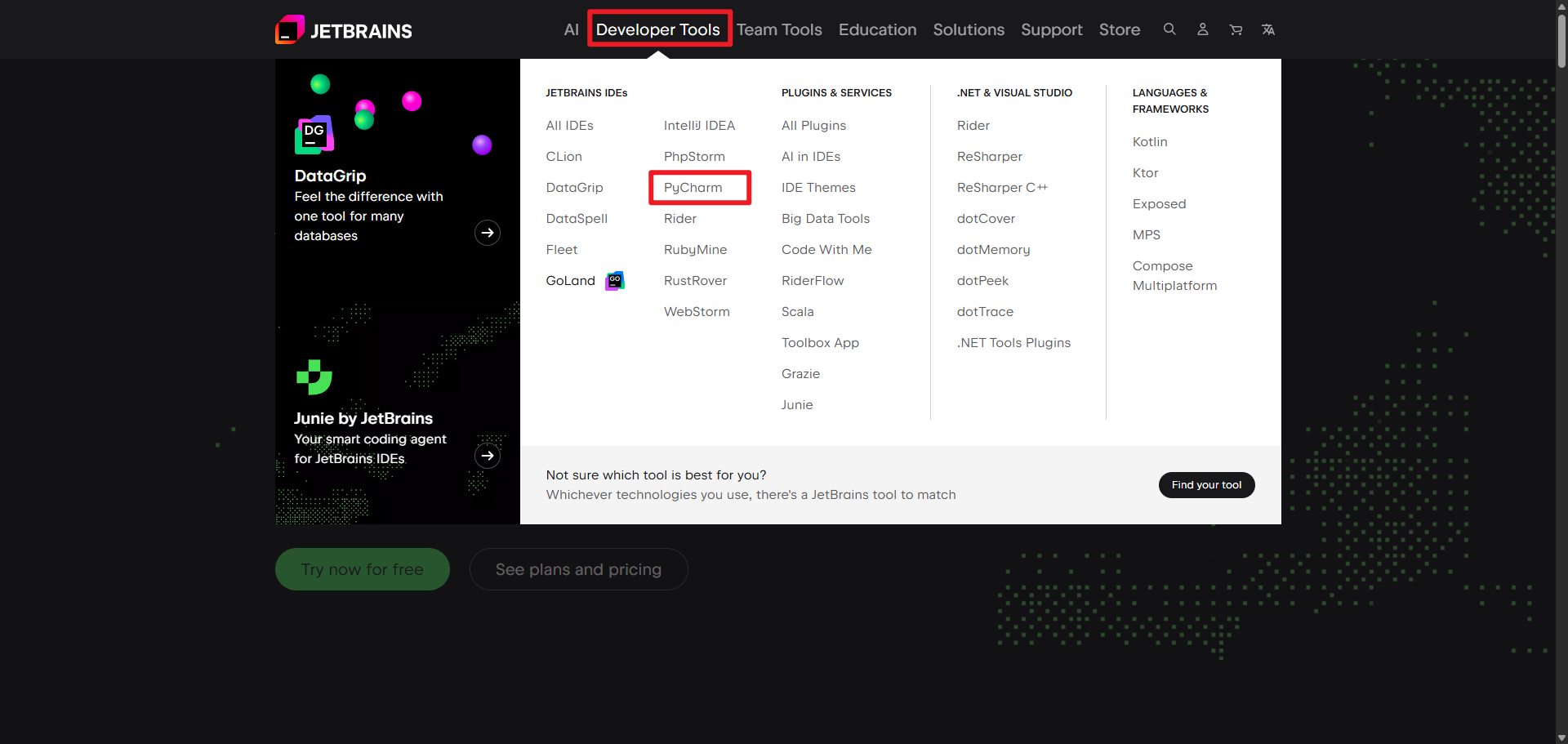Click the page vertical scrollbar thumb

click(1561, 41)
